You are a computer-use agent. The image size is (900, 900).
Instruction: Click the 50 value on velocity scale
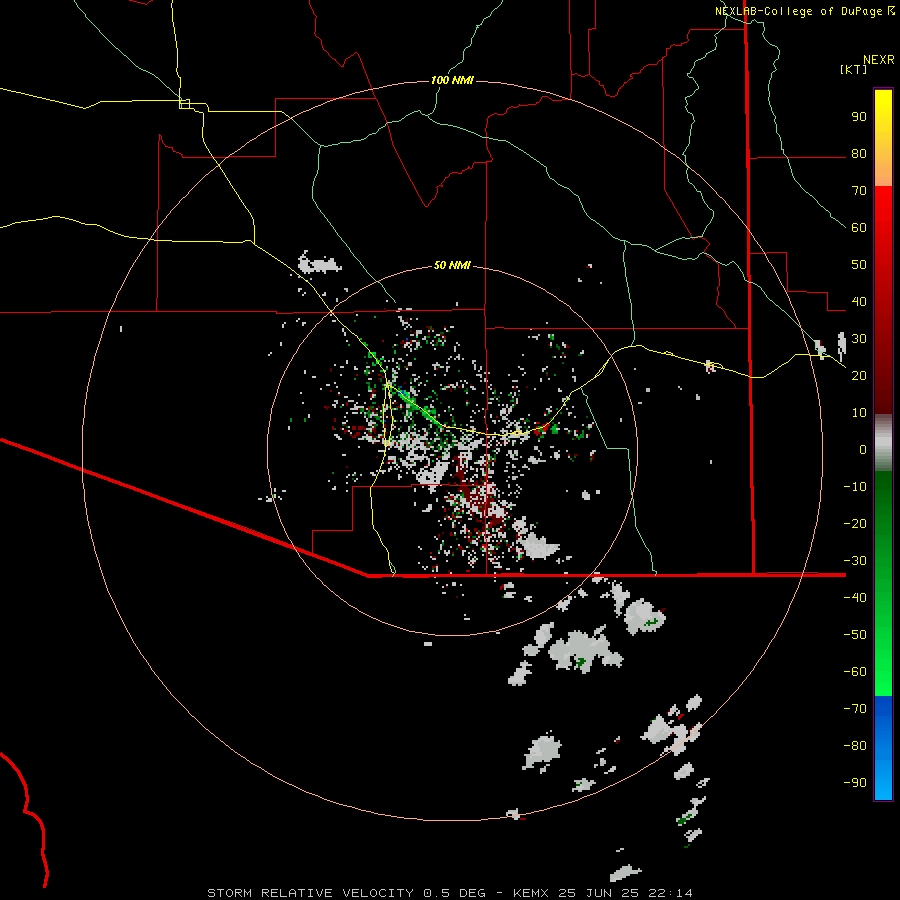pyautogui.click(x=859, y=265)
